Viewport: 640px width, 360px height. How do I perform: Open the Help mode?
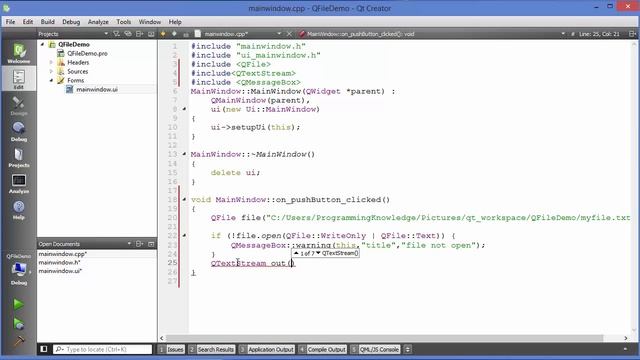[x=19, y=210]
